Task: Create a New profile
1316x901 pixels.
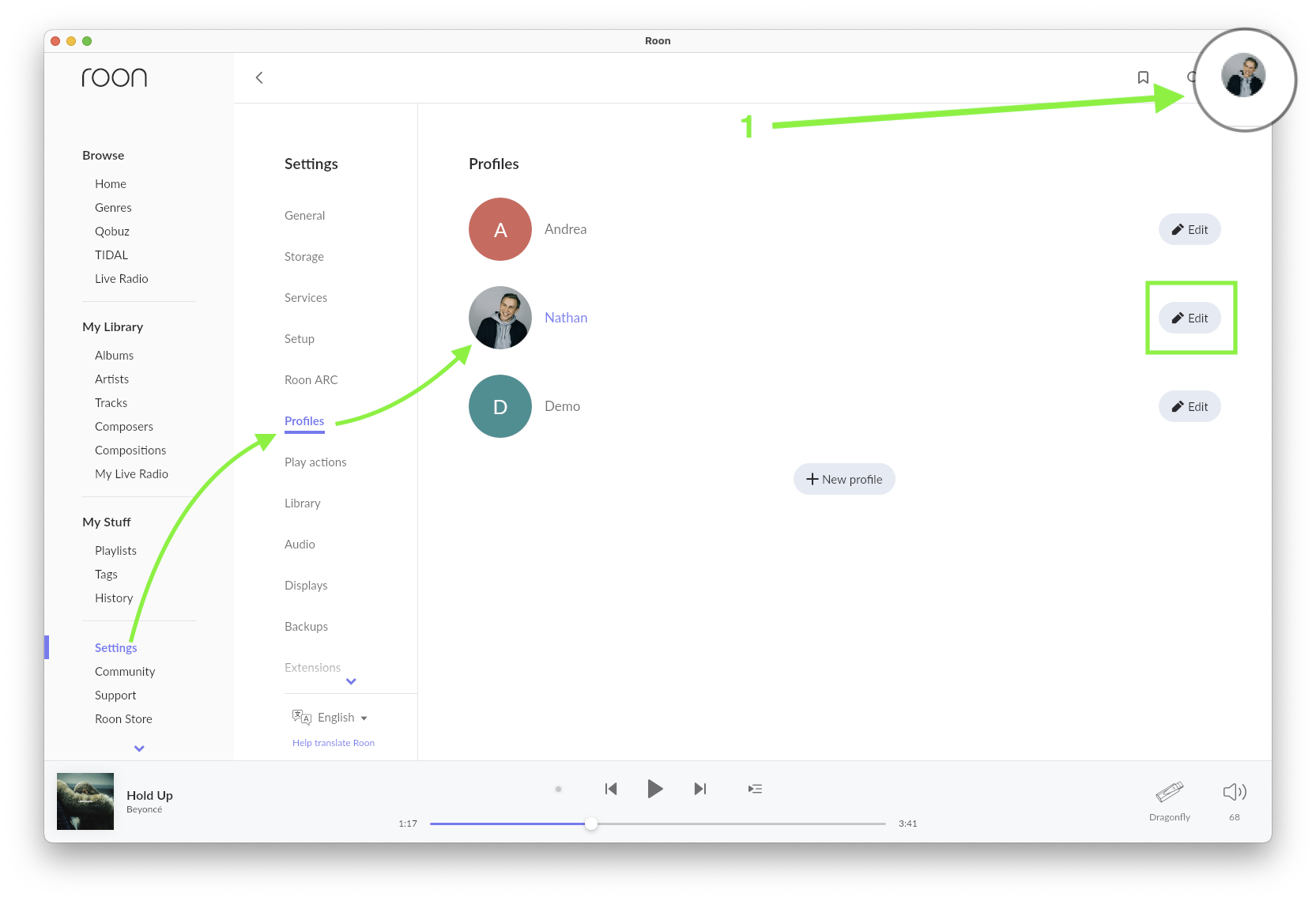Action: pos(844,479)
